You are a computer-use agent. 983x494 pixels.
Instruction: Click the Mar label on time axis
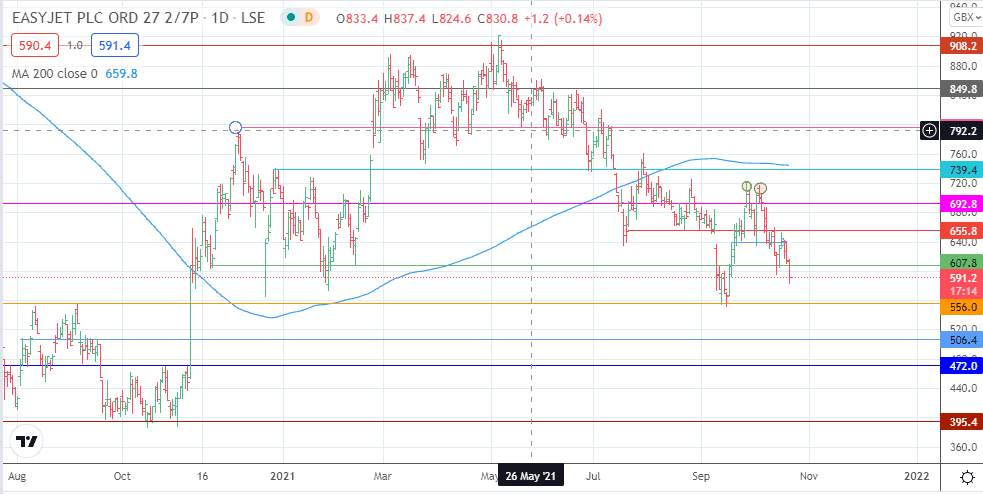[384, 476]
